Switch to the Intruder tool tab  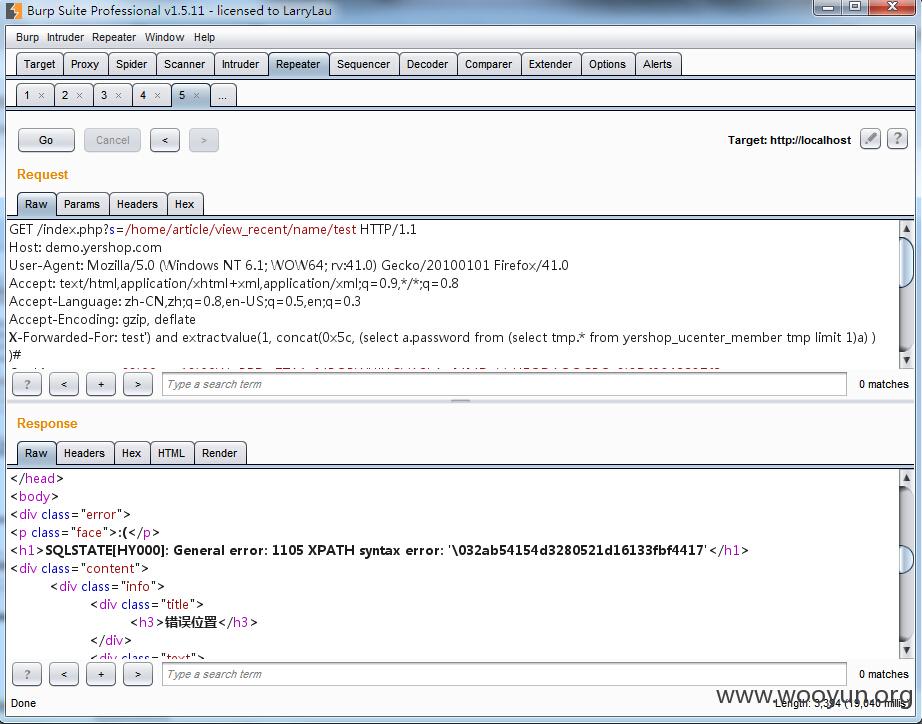click(x=240, y=64)
